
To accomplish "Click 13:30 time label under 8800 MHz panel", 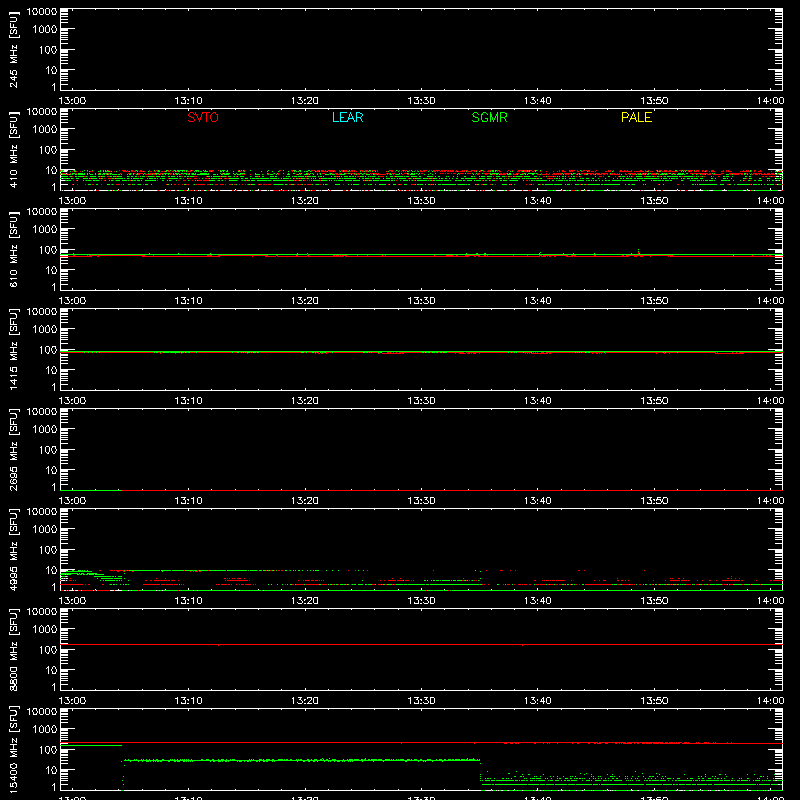I will 421,701.
